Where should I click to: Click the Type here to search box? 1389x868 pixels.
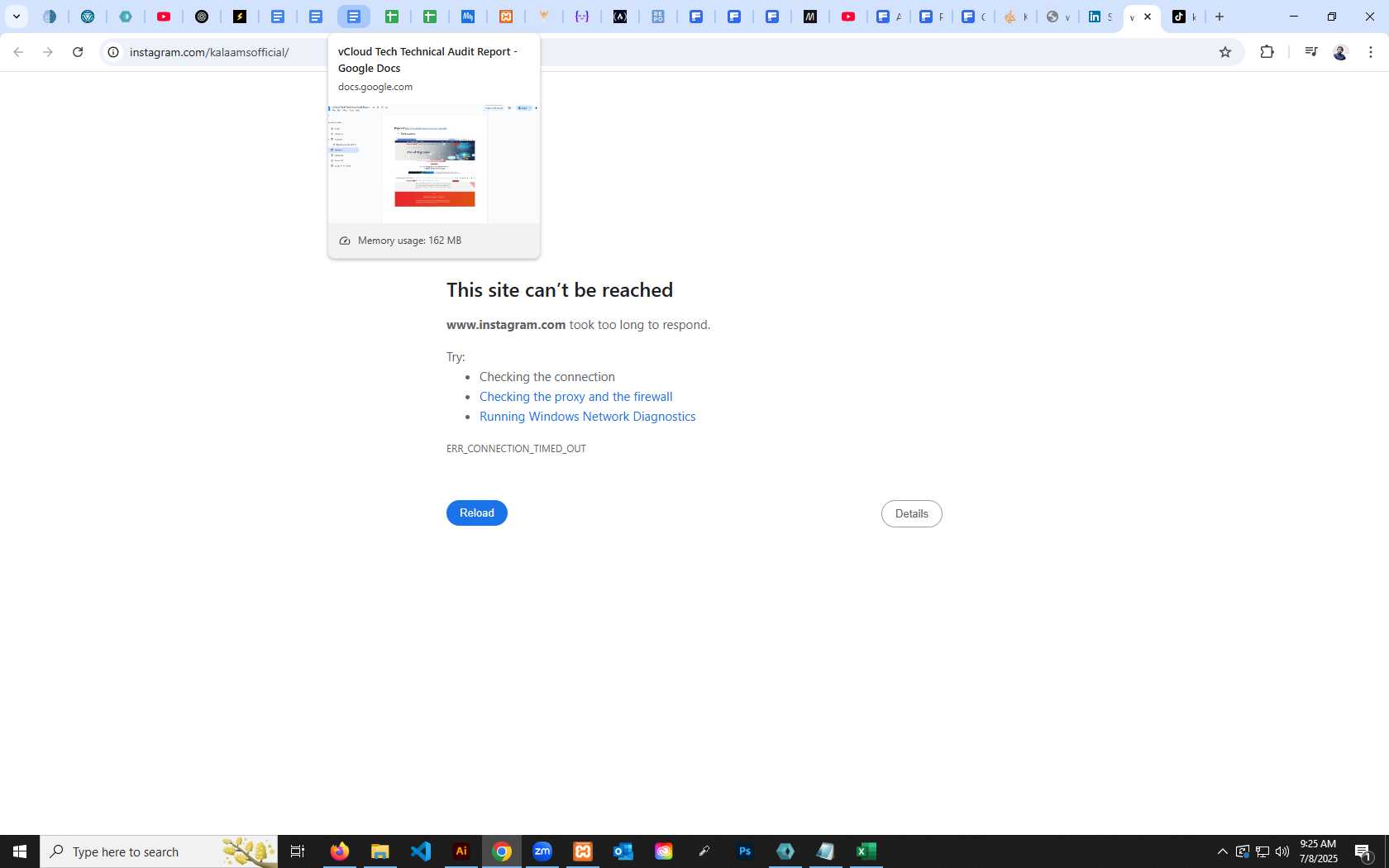click(x=159, y=851)
